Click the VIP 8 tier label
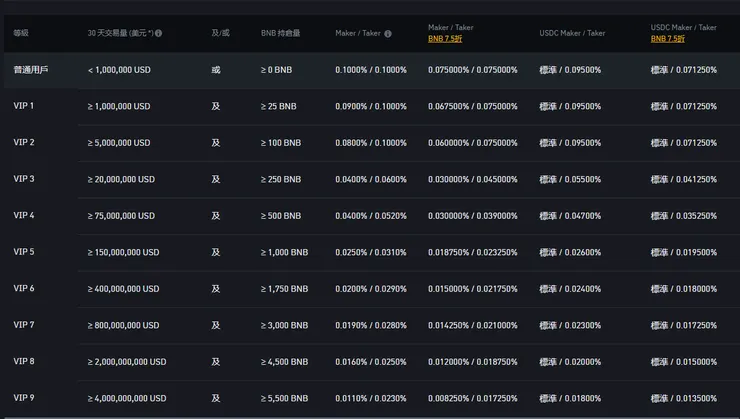The width and height of the screenshot is (740, 419). pos(24,361)
